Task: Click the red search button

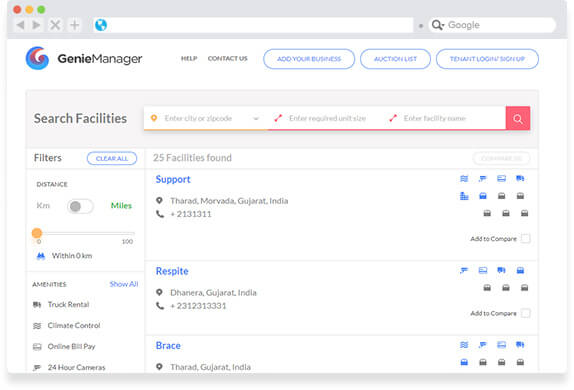Action: 518,118
